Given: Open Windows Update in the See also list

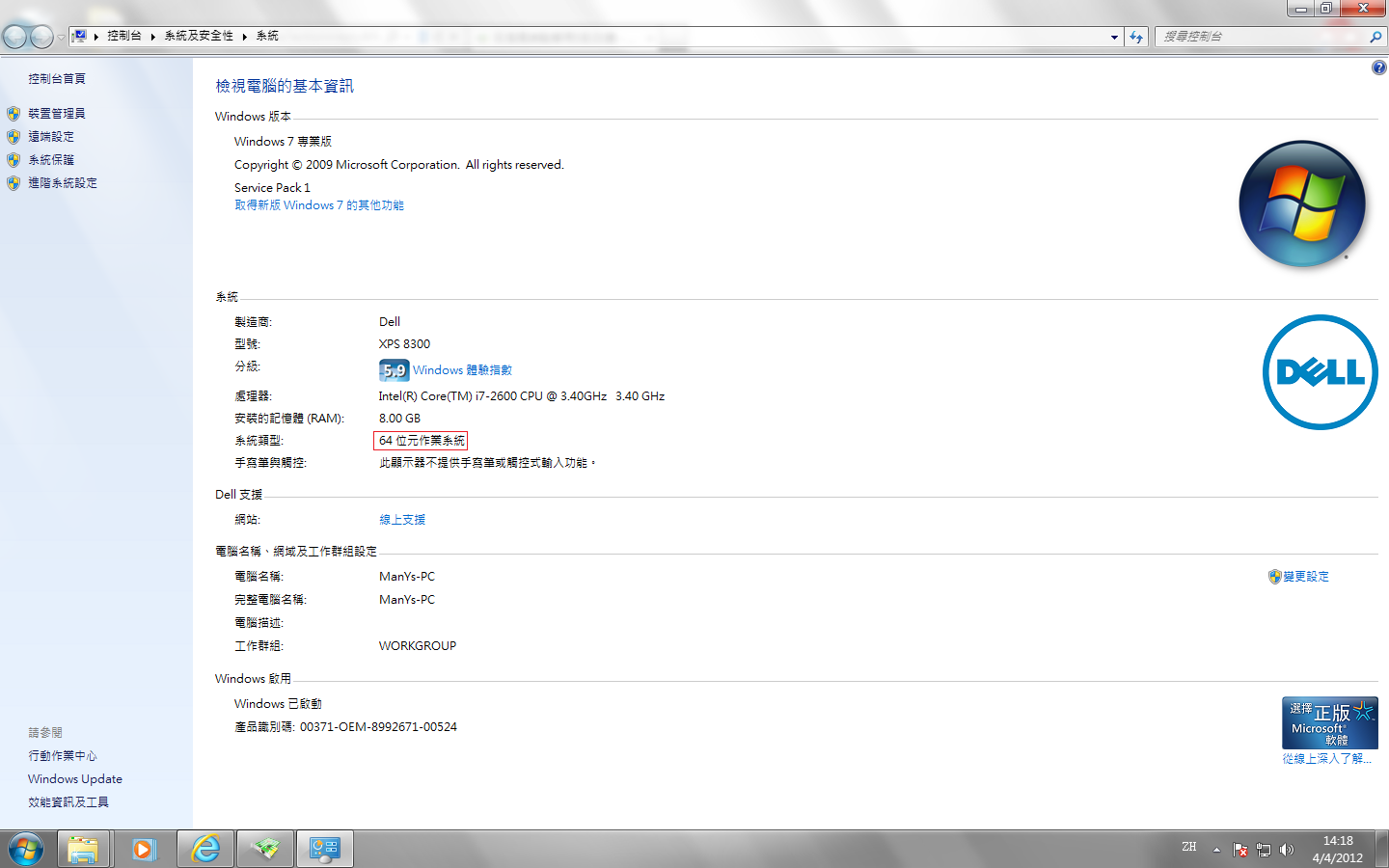Looking at the screenshot, I should pyautogui.click(x=75, y=779).
